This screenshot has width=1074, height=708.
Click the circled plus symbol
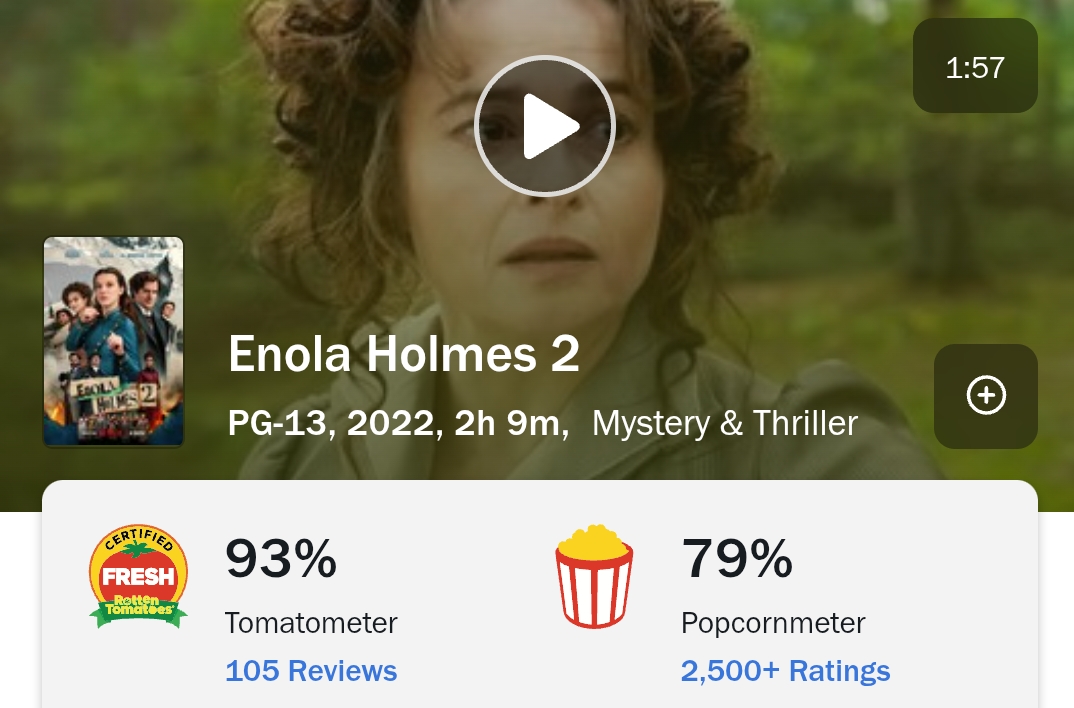986,395
